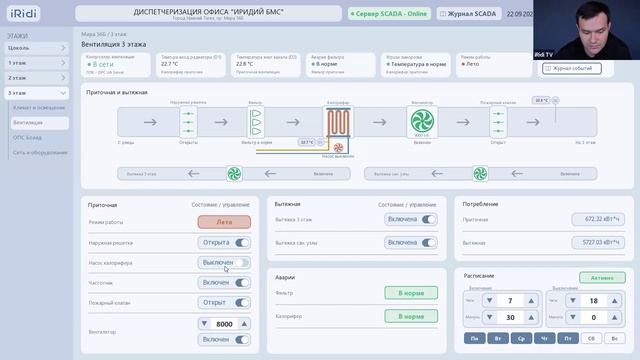
Task: Click Калорифер alarm В норме indicator
Action: point(411,316)
